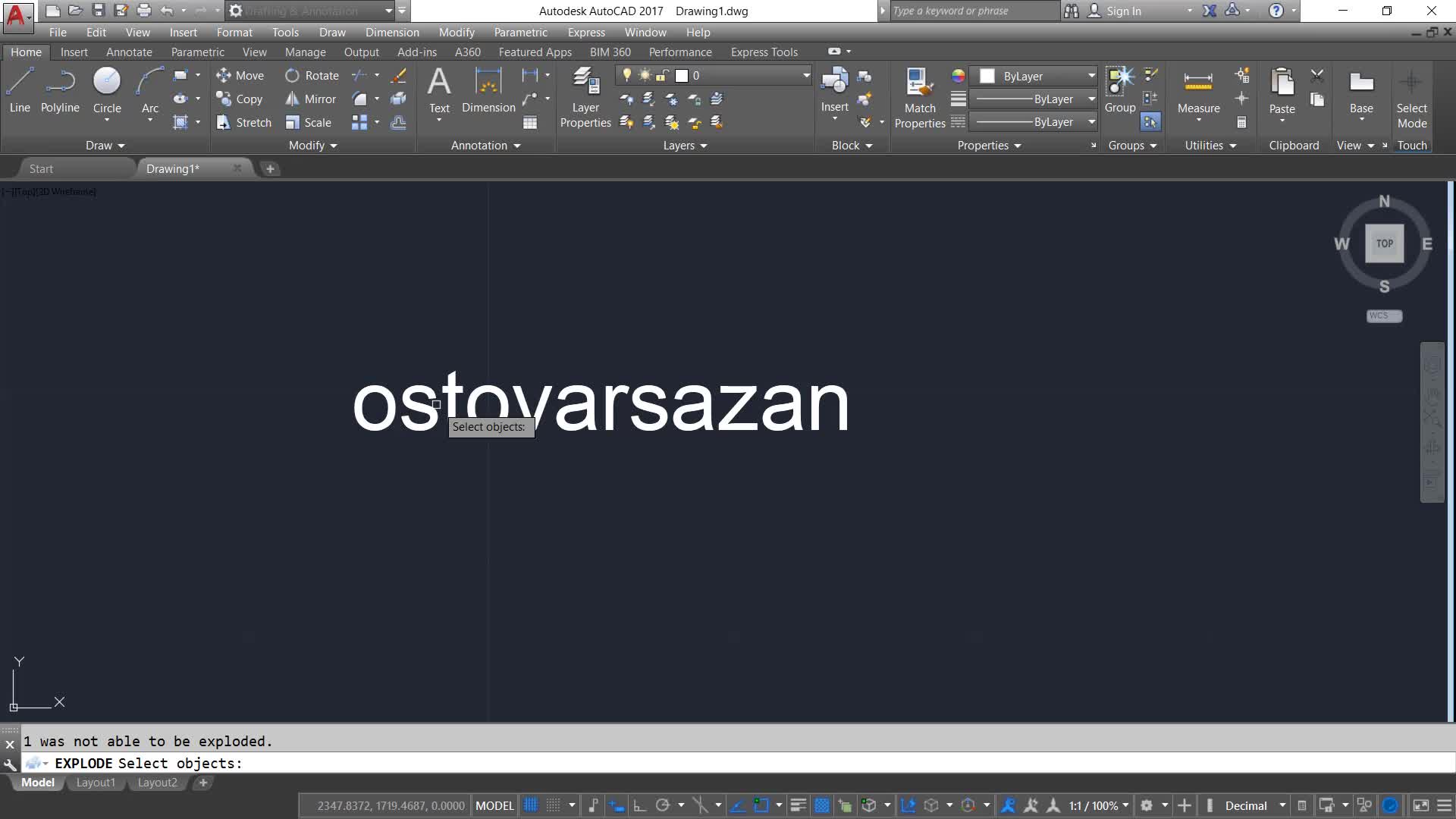The image size is (1456, 819).
Task: Click the keyword search input field
Action: pyautogui.click(x=973, y=11)
